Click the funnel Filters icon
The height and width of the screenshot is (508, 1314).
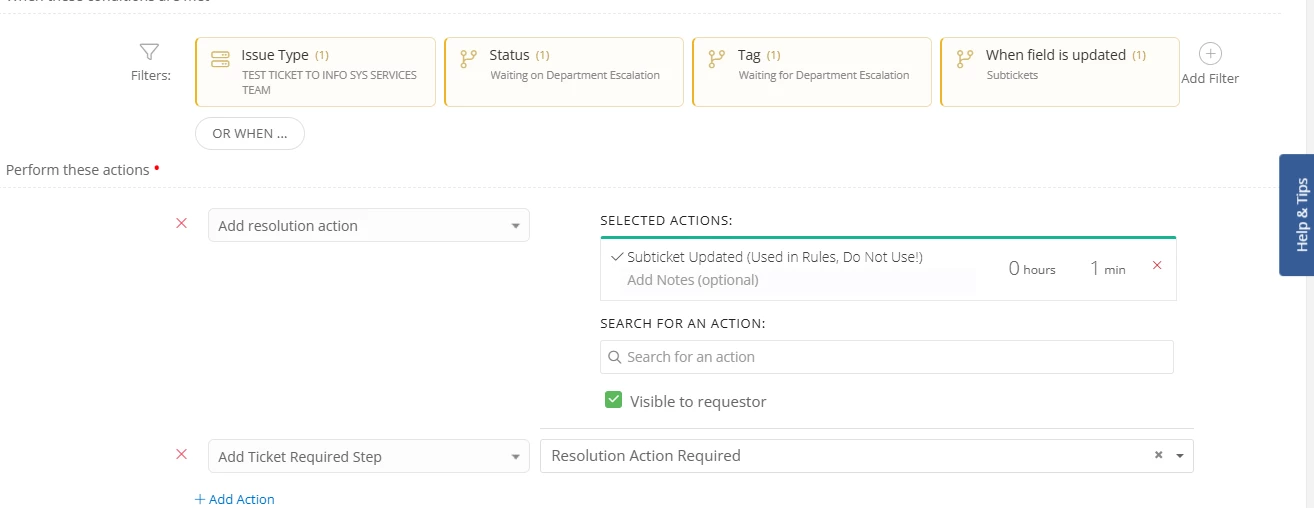coord(149,52)
